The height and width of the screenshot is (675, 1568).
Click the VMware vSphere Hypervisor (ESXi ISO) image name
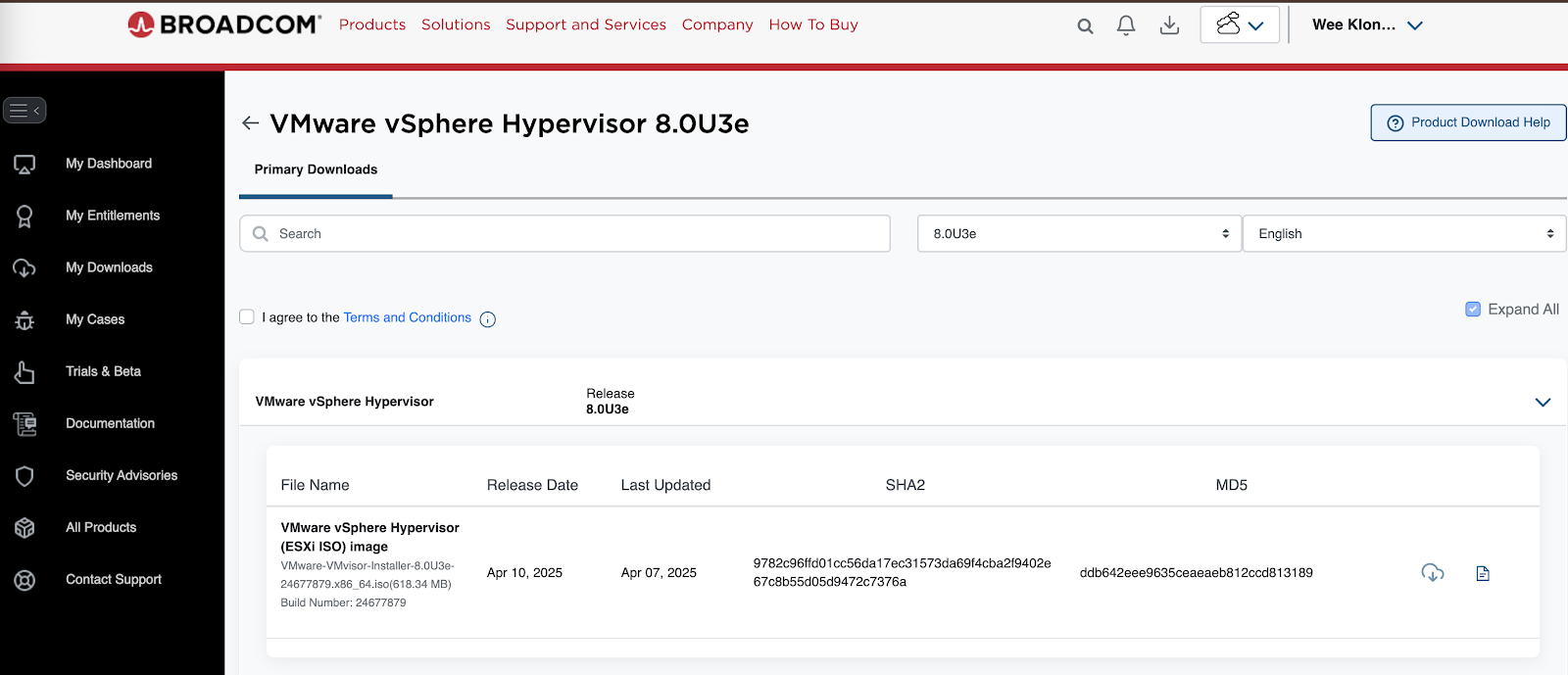[369, 537]
